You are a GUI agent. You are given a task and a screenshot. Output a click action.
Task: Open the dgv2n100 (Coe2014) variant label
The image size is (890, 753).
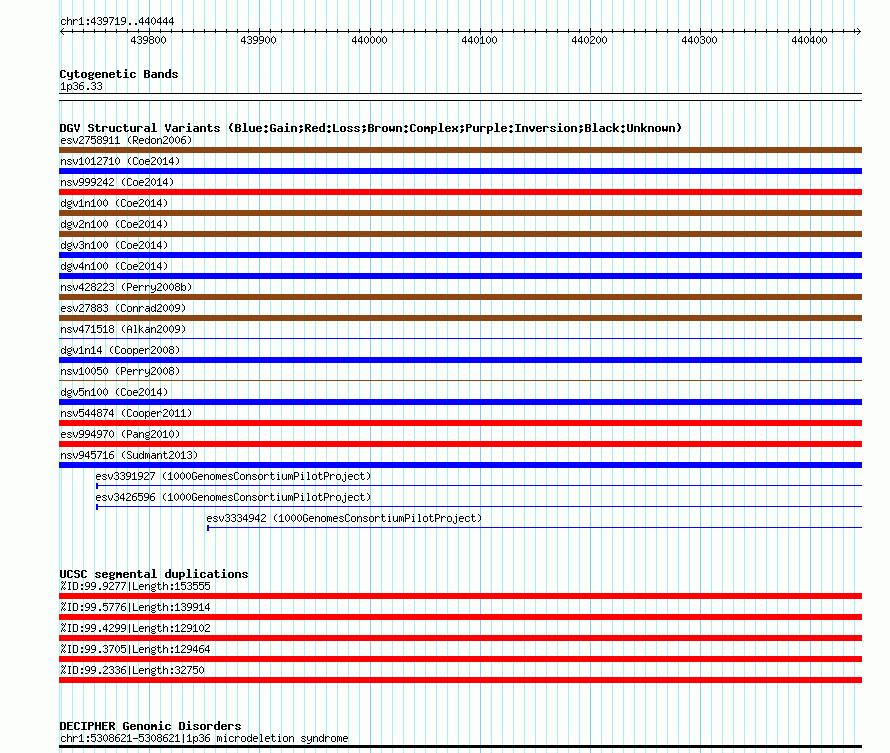pos(114,224)
